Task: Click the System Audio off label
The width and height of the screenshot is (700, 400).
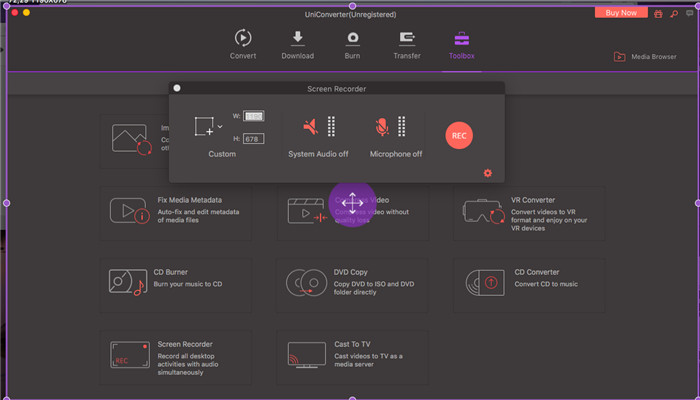Action: 318,154
